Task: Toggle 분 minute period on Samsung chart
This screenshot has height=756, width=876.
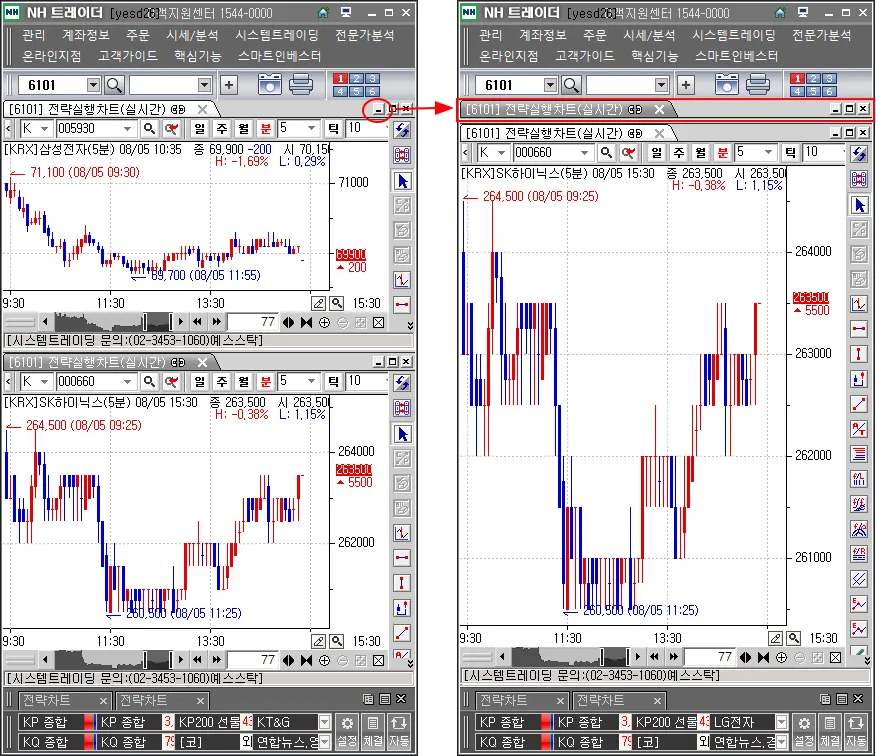Action: point(266,129)
